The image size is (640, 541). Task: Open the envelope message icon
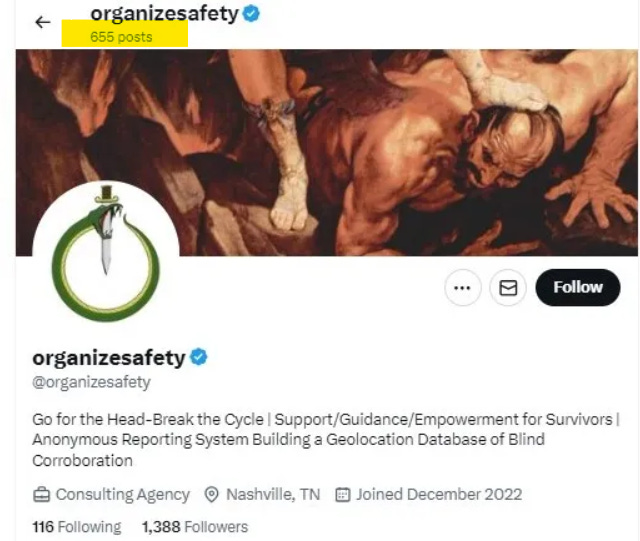[x=508, y=287]
